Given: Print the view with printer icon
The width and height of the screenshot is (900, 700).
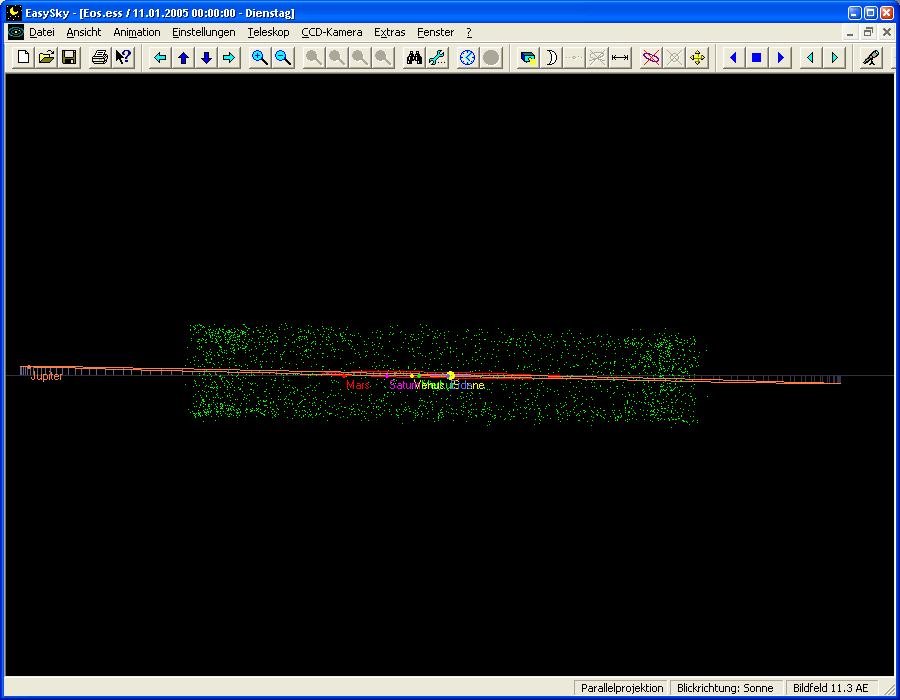Looking at the screenshot, I should click(x=100, y=58).
